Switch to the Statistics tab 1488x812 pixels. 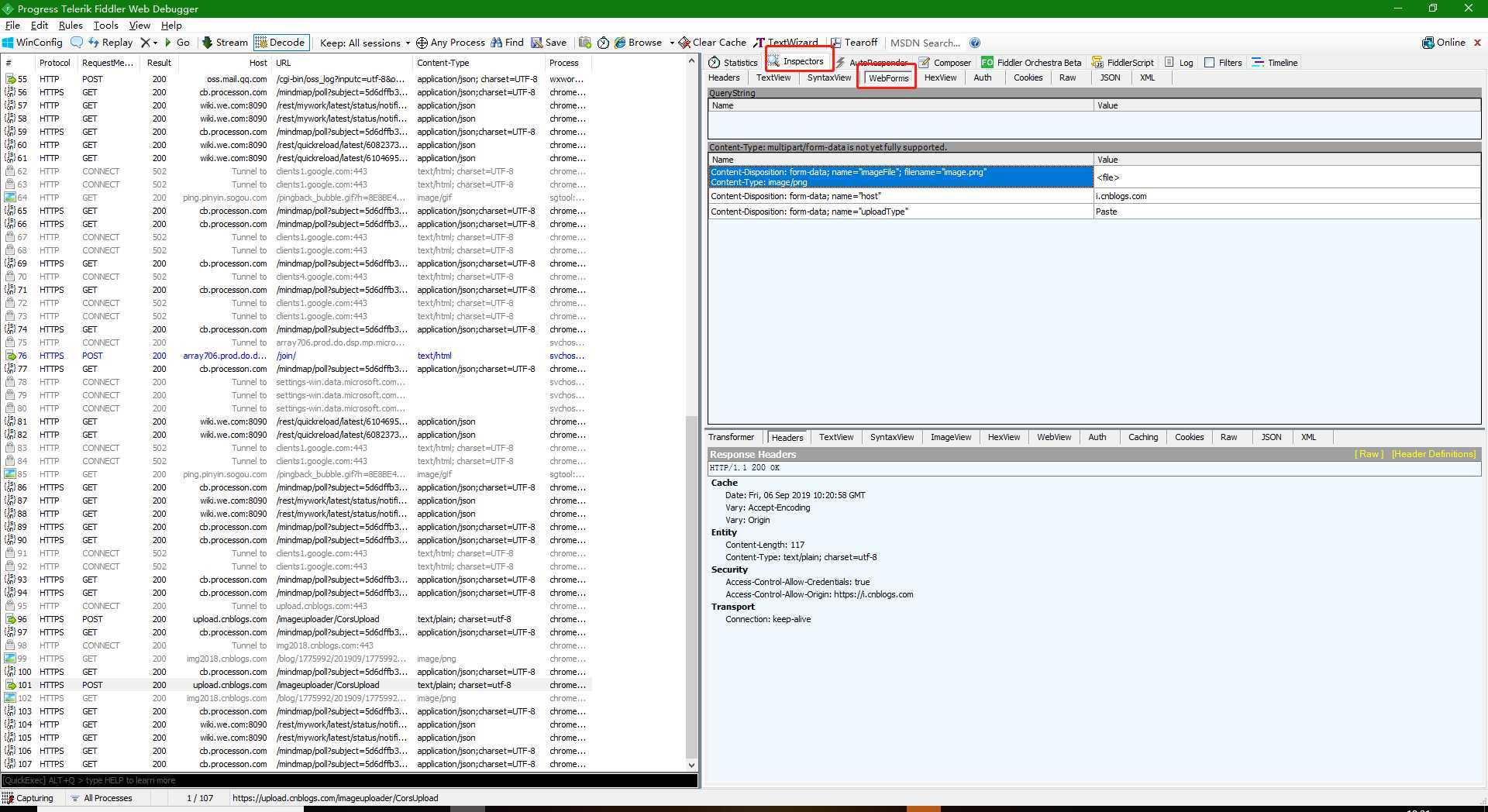point(733,63)
